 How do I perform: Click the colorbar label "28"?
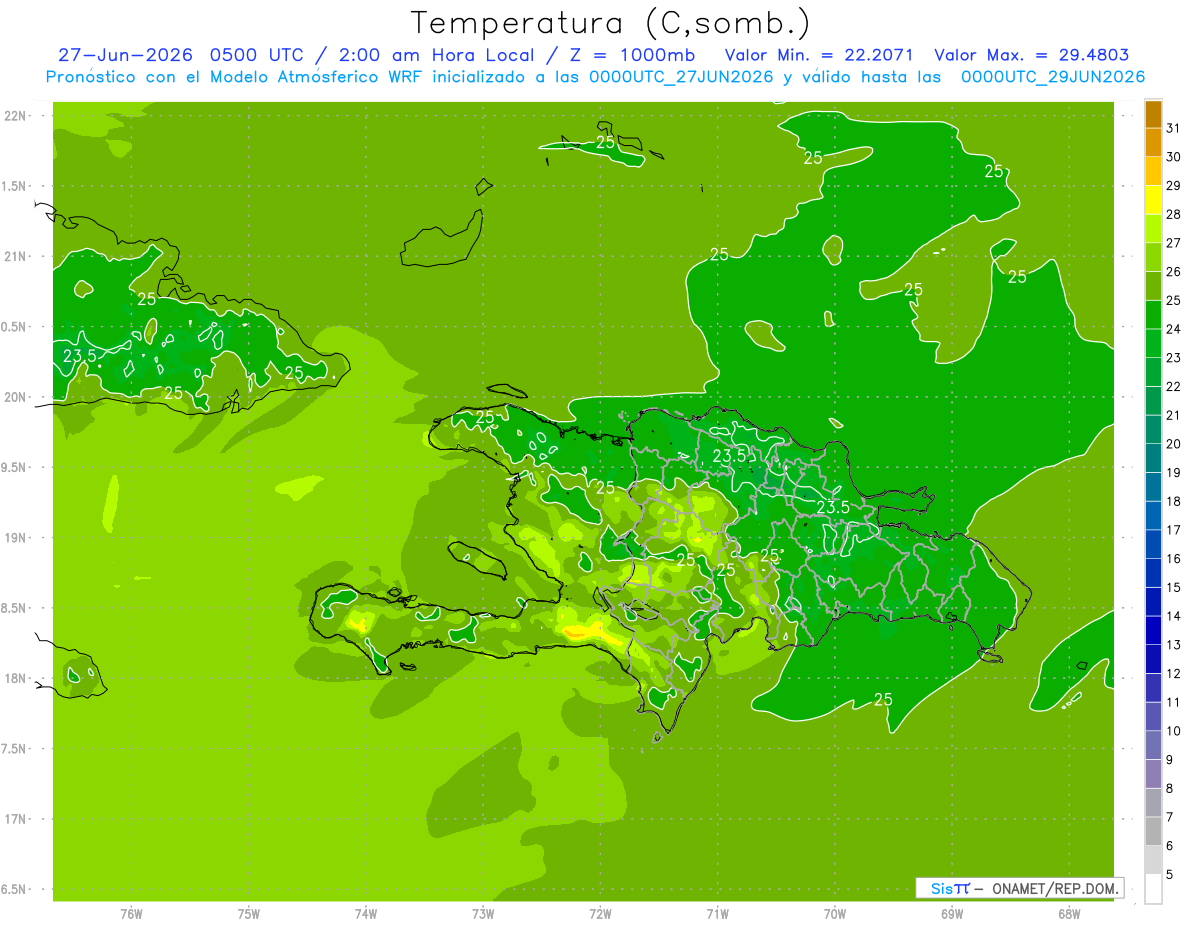pos(1174,214)
